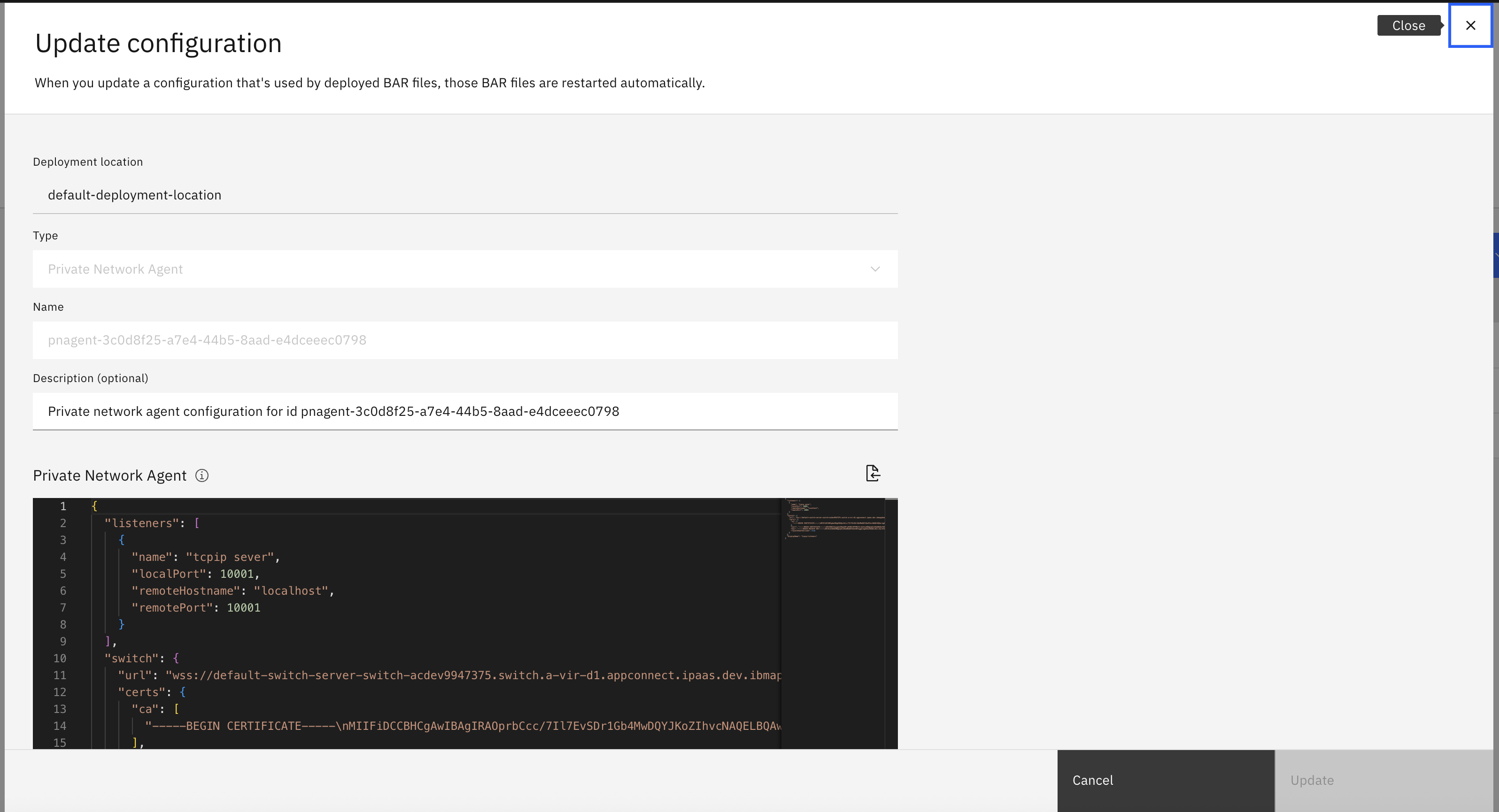Image resolution: width=1499 pixels, height=812 pixels.
Task: Click the remotePort value on line 7
Action: point(243,608)
